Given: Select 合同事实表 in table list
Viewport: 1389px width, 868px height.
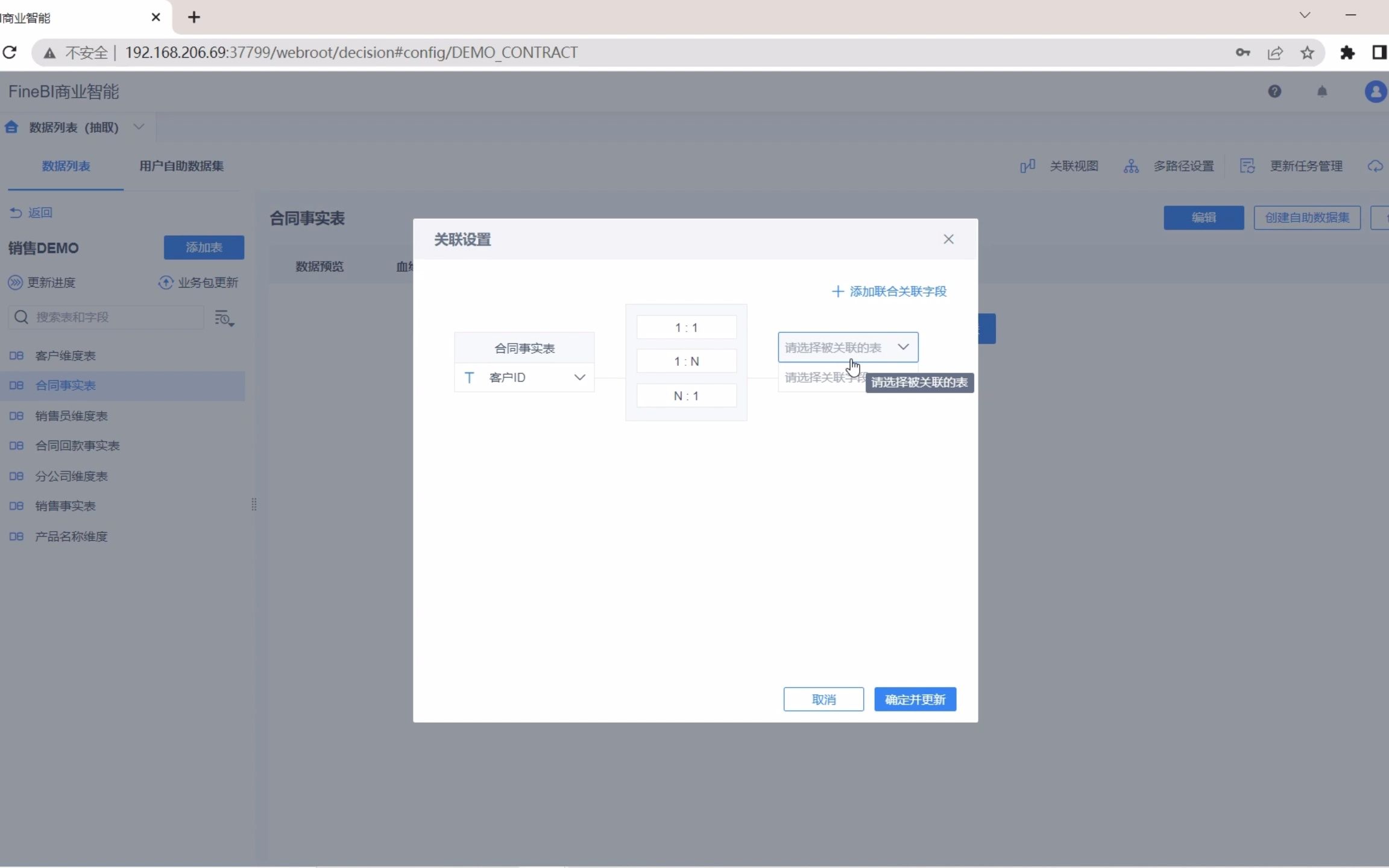Looking at the screenshot, I should pyautogui.click(x=122, y=386).
